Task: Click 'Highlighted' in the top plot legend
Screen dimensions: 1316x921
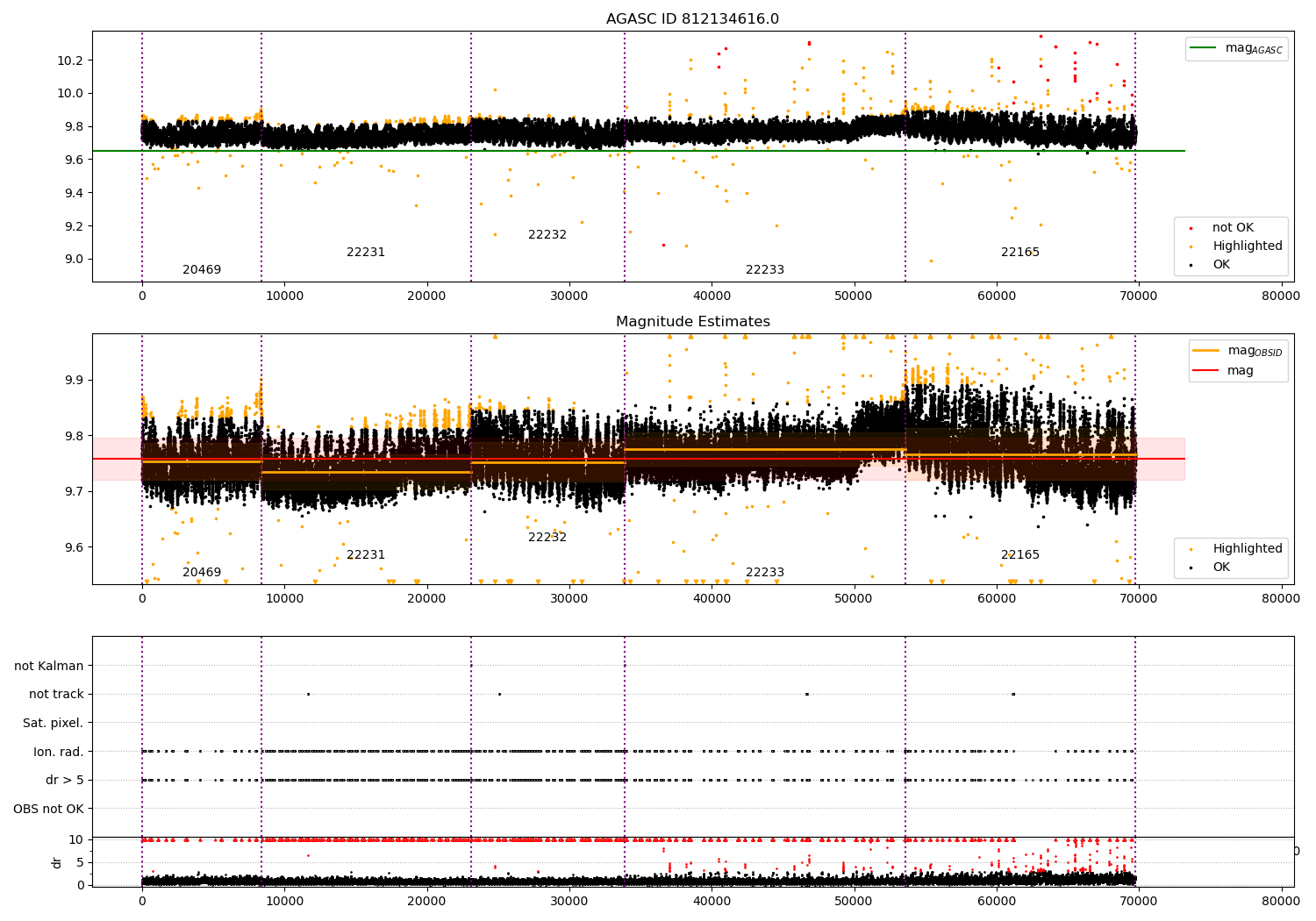Action: pyautogui.click(x=1247, y=246)
